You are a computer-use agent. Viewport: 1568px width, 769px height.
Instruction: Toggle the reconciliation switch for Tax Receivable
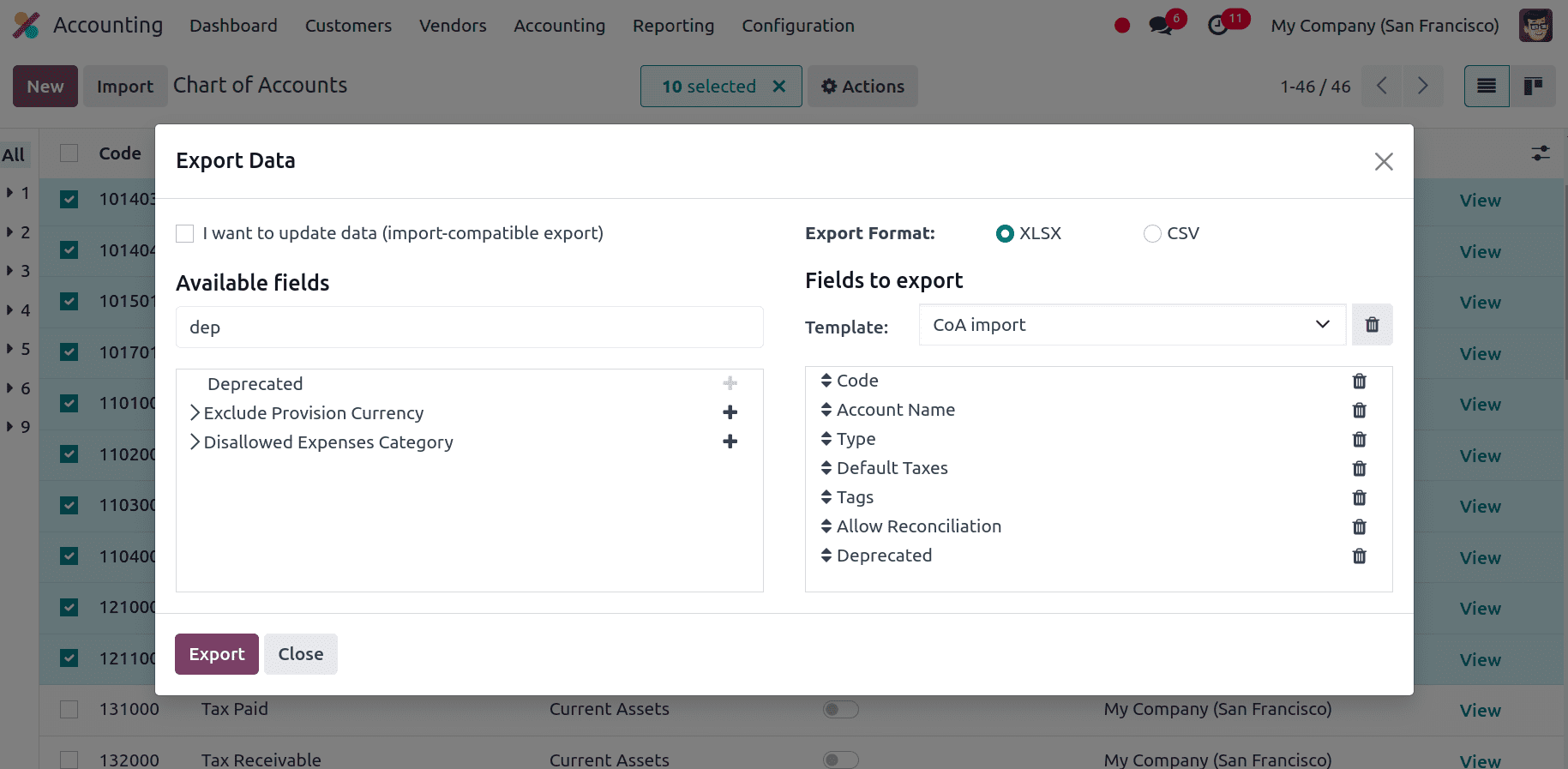(840, 760)
